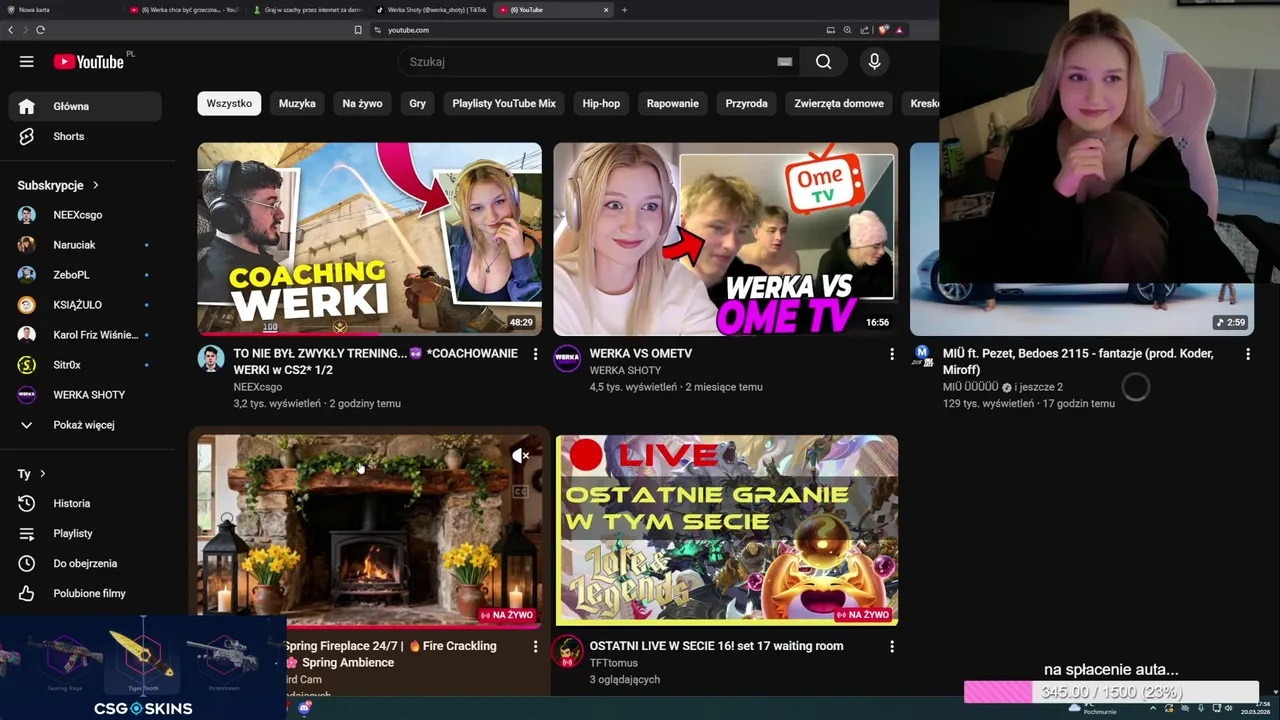Open Do obejrzenia watch later

coord(85,564)
